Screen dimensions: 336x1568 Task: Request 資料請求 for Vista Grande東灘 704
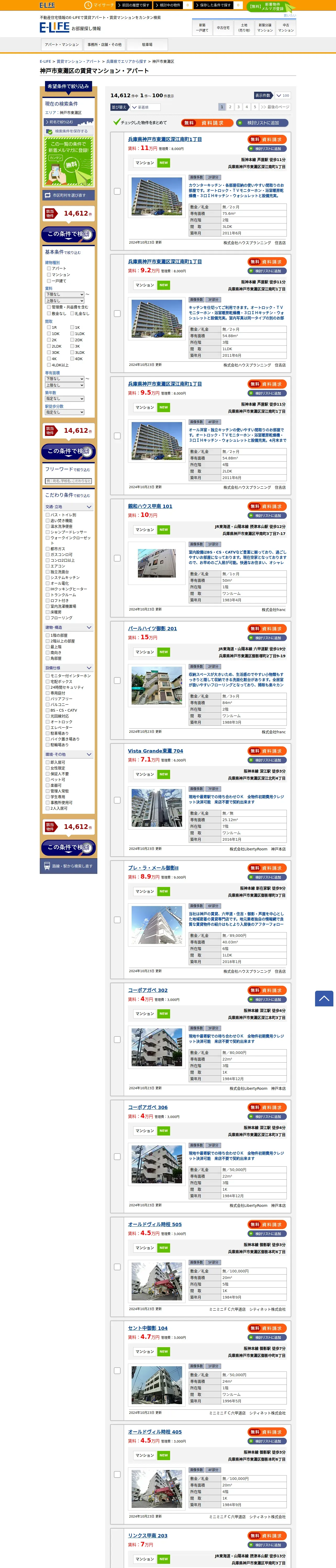[267, 751]
